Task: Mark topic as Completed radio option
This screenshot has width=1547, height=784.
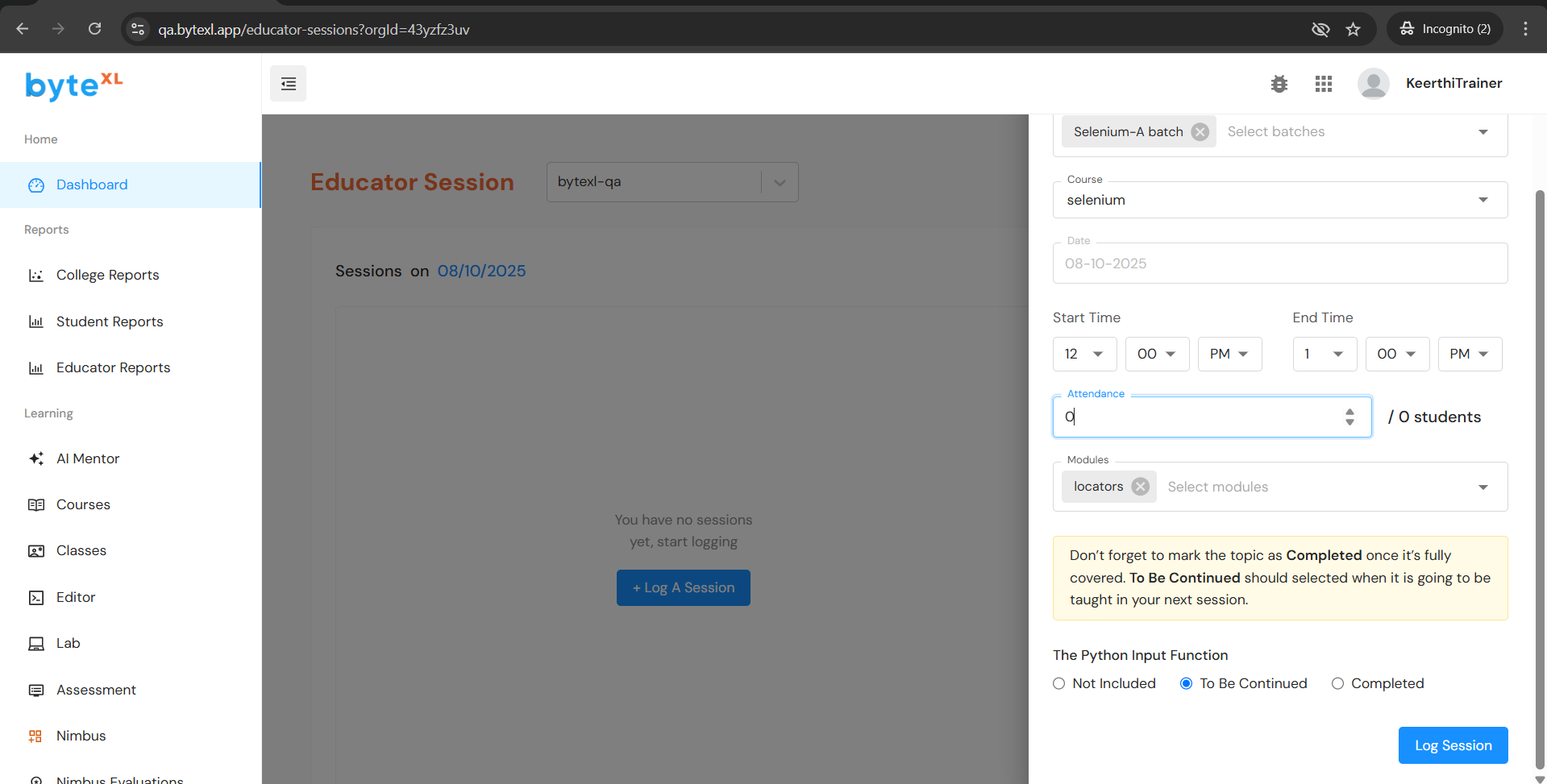Action: point(1337,683)
